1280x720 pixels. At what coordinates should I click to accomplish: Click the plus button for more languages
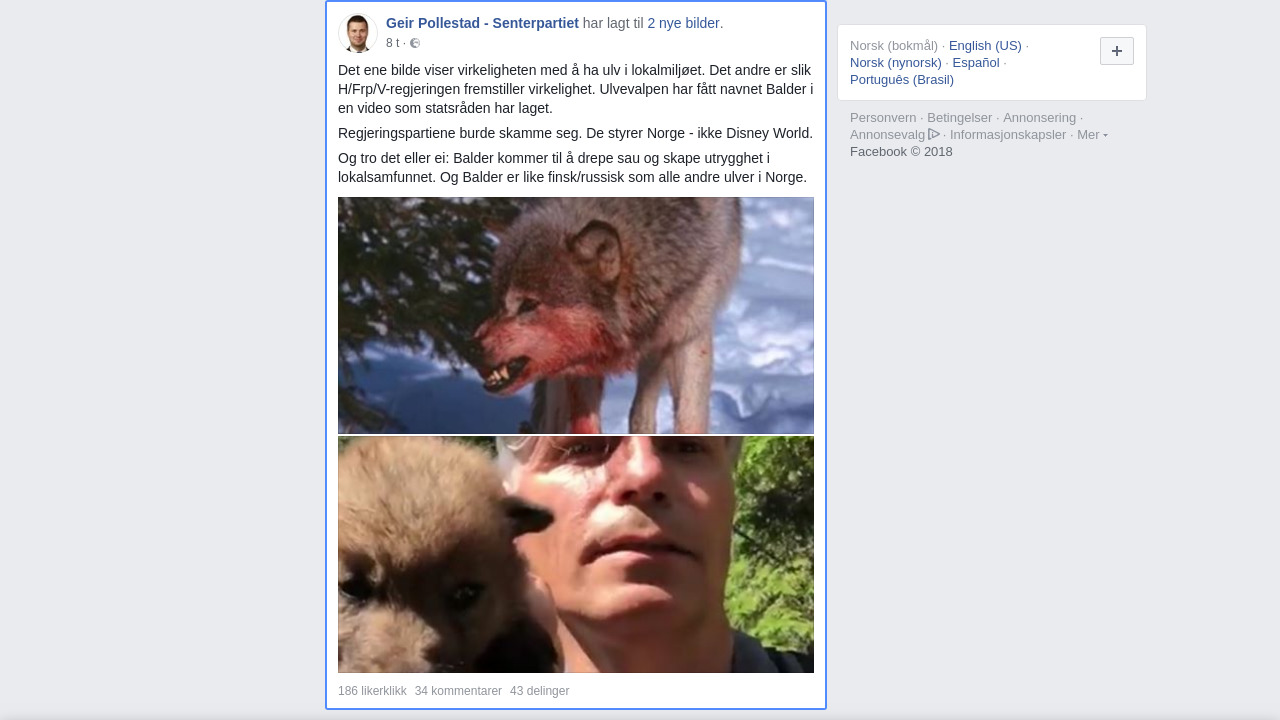point(1117,51)
